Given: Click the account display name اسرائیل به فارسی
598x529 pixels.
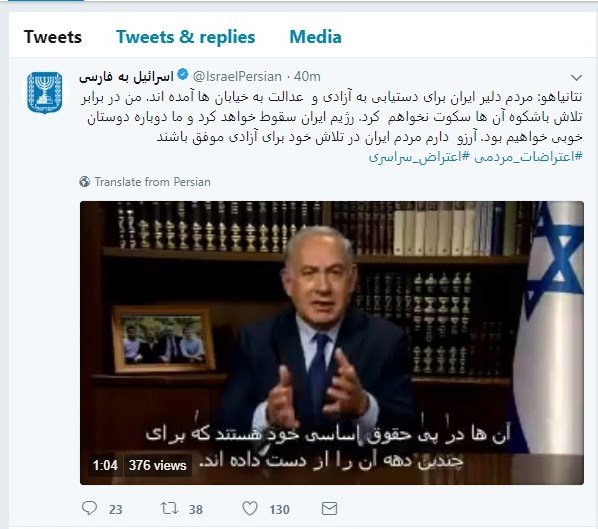Looking at the screenshot, I should (126, 77).
